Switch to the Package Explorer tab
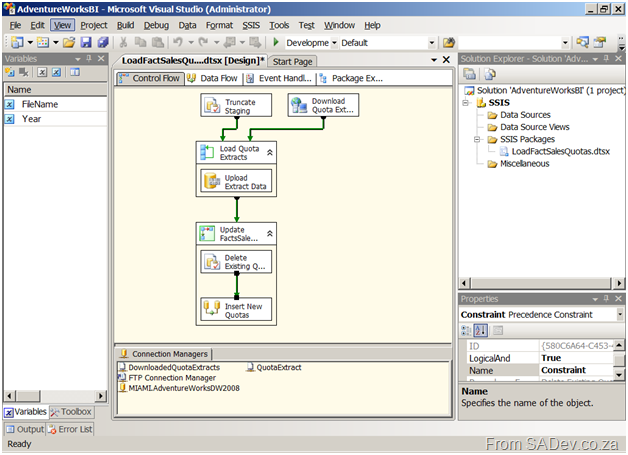Screen dimensions: 628x455 352,78
